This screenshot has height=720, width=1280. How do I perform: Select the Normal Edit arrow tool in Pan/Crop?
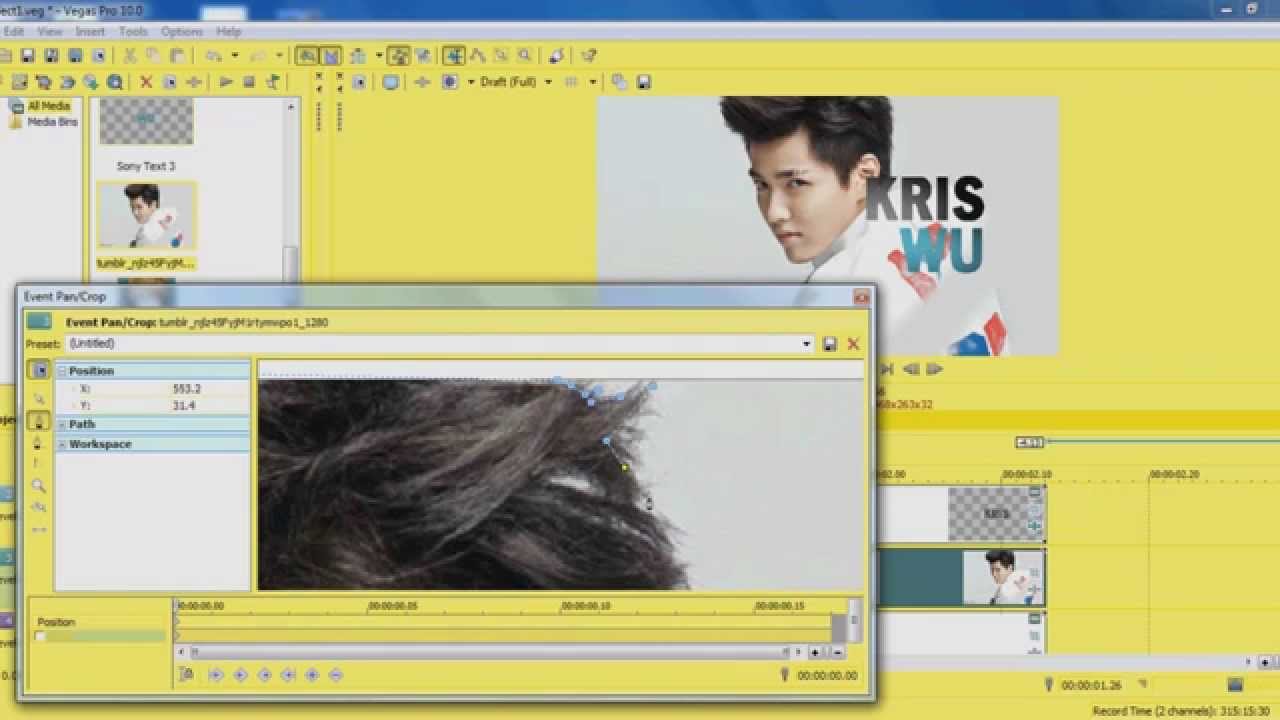39,398
